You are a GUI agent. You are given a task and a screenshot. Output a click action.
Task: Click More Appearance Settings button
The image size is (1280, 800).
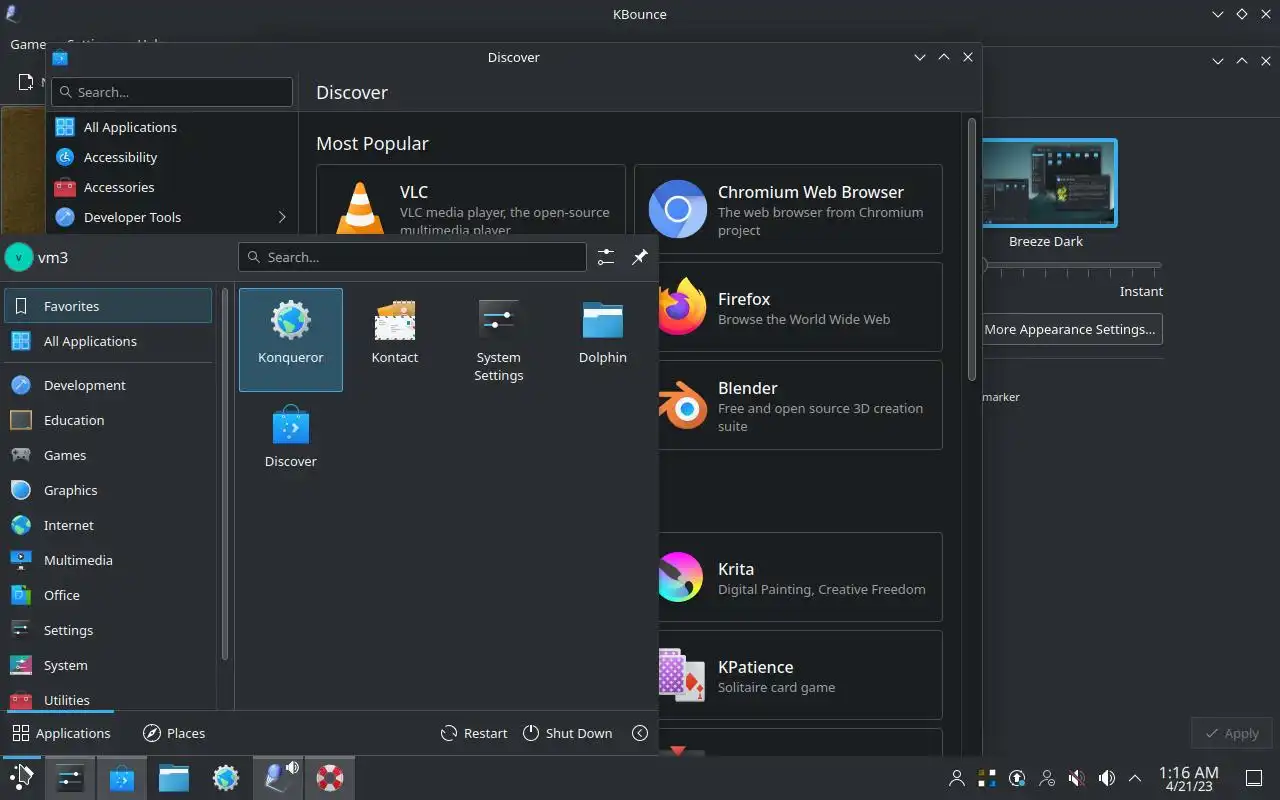pyautogui.click(x=1070, y=329)
